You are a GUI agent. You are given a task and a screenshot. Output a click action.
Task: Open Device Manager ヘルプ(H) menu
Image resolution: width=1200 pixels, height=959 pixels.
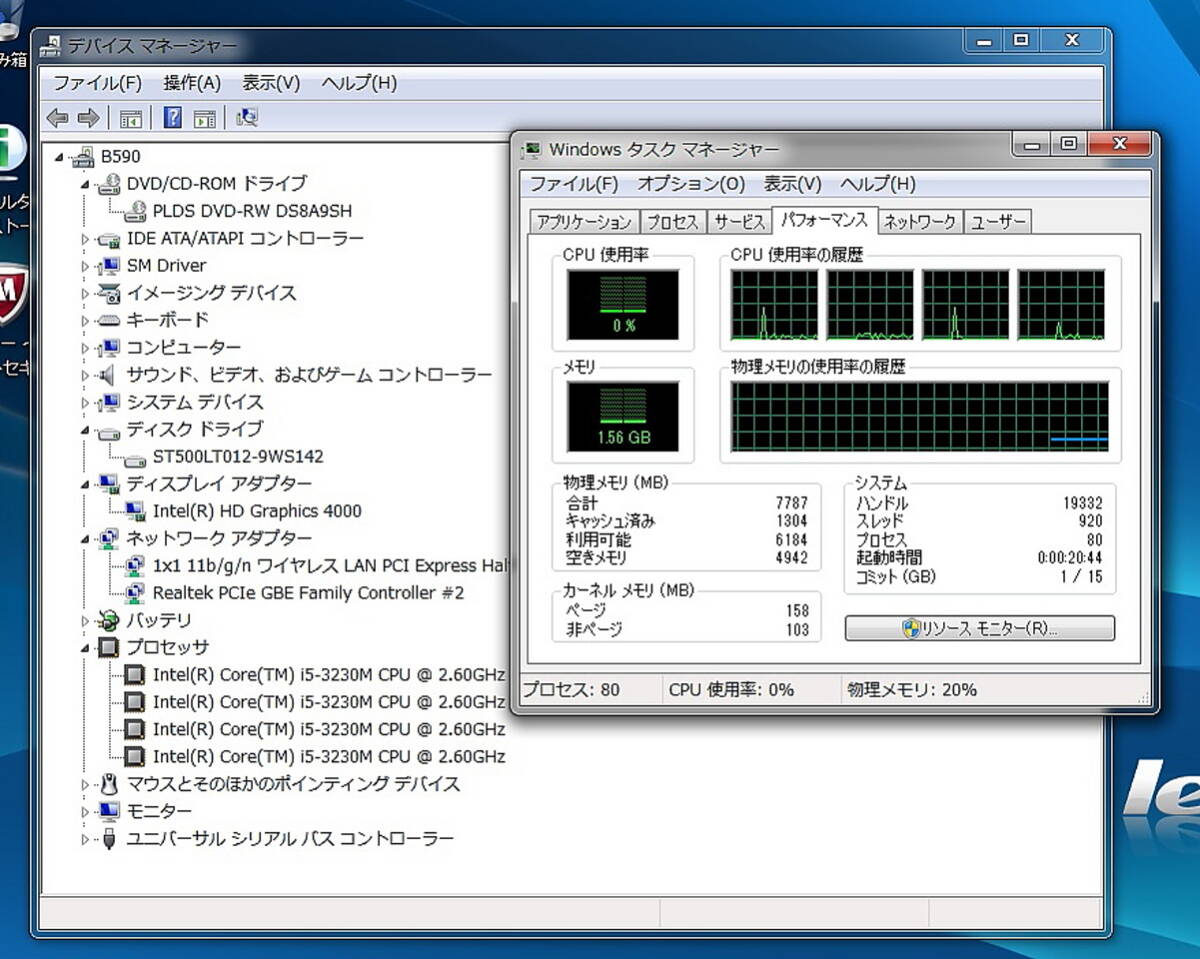coord(359,83)
